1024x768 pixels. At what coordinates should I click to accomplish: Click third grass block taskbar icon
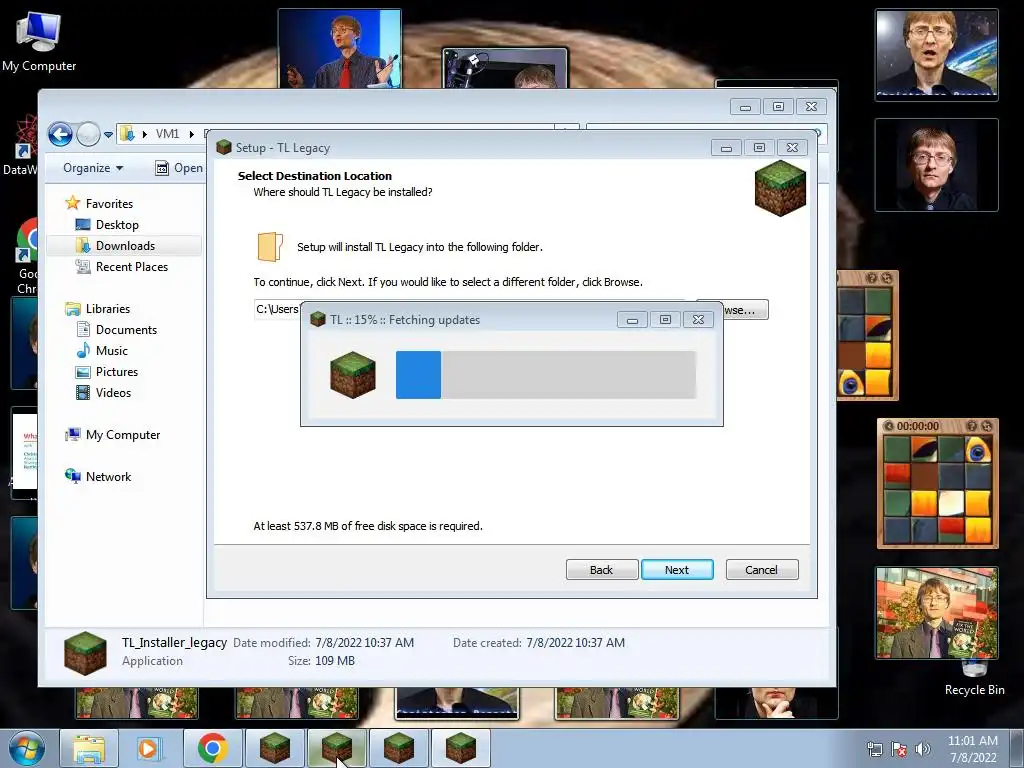(x=398, y=748)
